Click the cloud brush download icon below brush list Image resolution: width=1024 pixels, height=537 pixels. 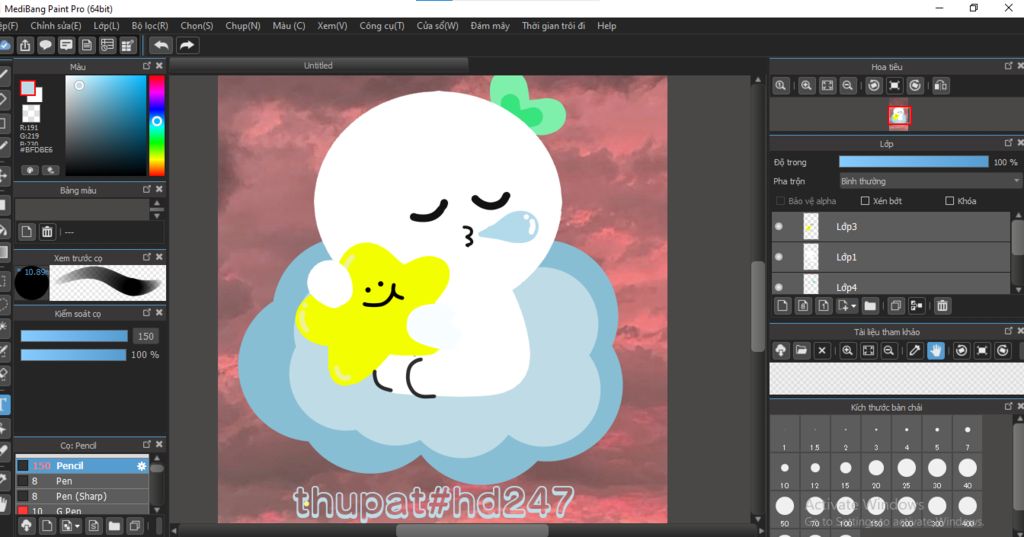pyautogui.click(x=26, y=526)
